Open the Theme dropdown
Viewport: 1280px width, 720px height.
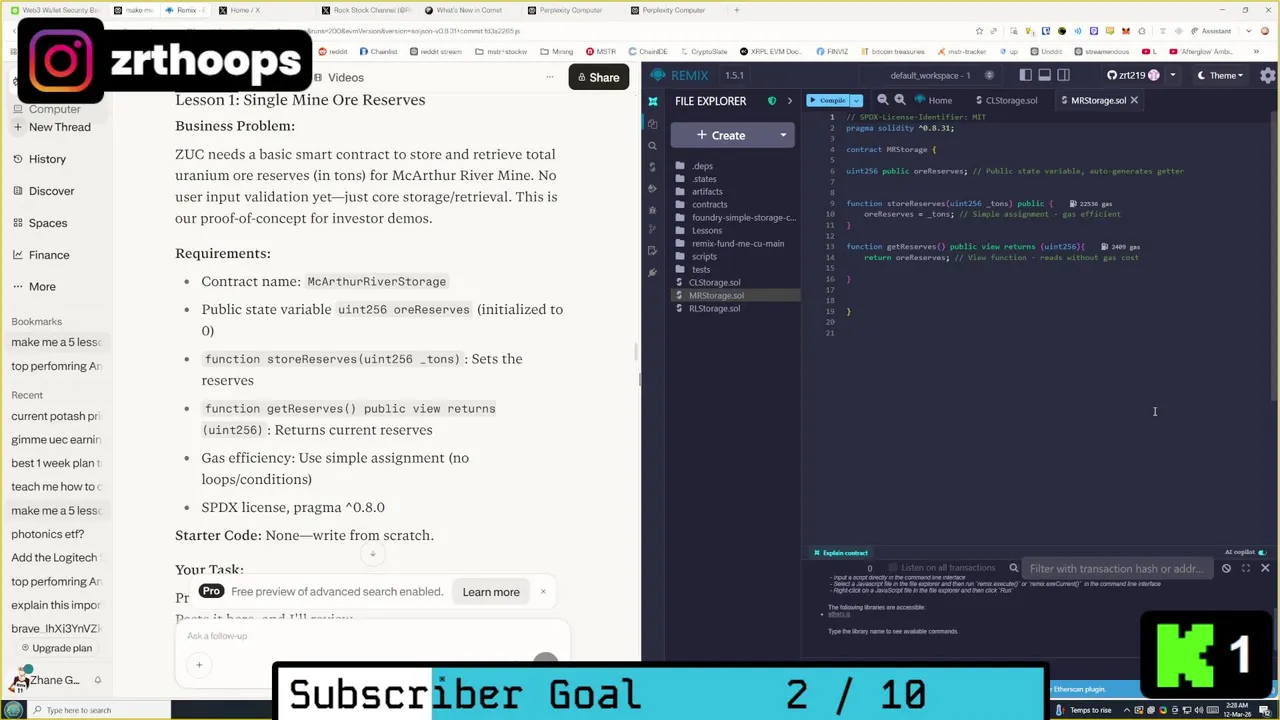click(1221, 75)
